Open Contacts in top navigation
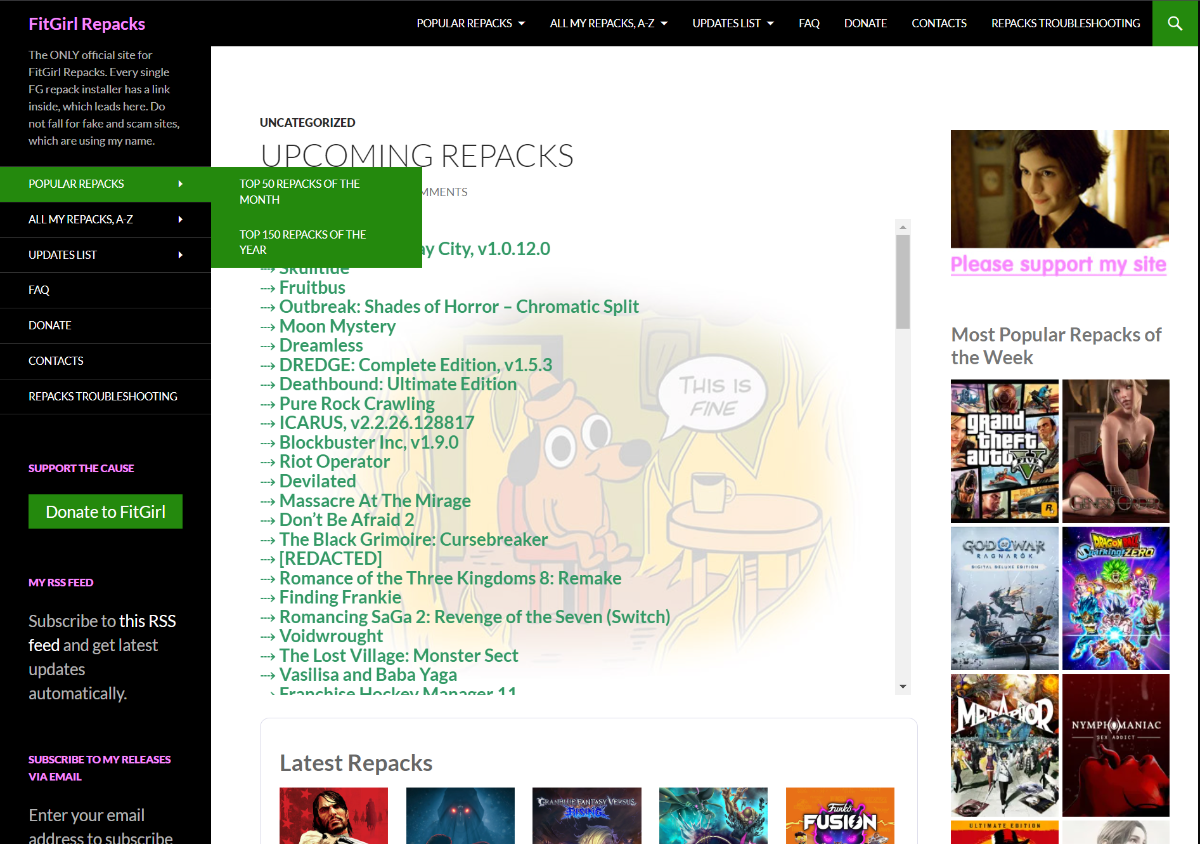This screenshot has width=1200, height=844. coord(939,23)
